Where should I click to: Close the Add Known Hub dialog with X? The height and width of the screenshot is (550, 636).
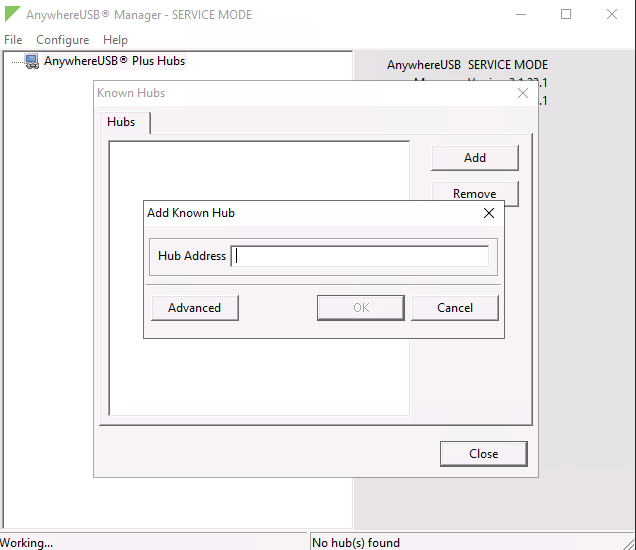tap(488, 213)
